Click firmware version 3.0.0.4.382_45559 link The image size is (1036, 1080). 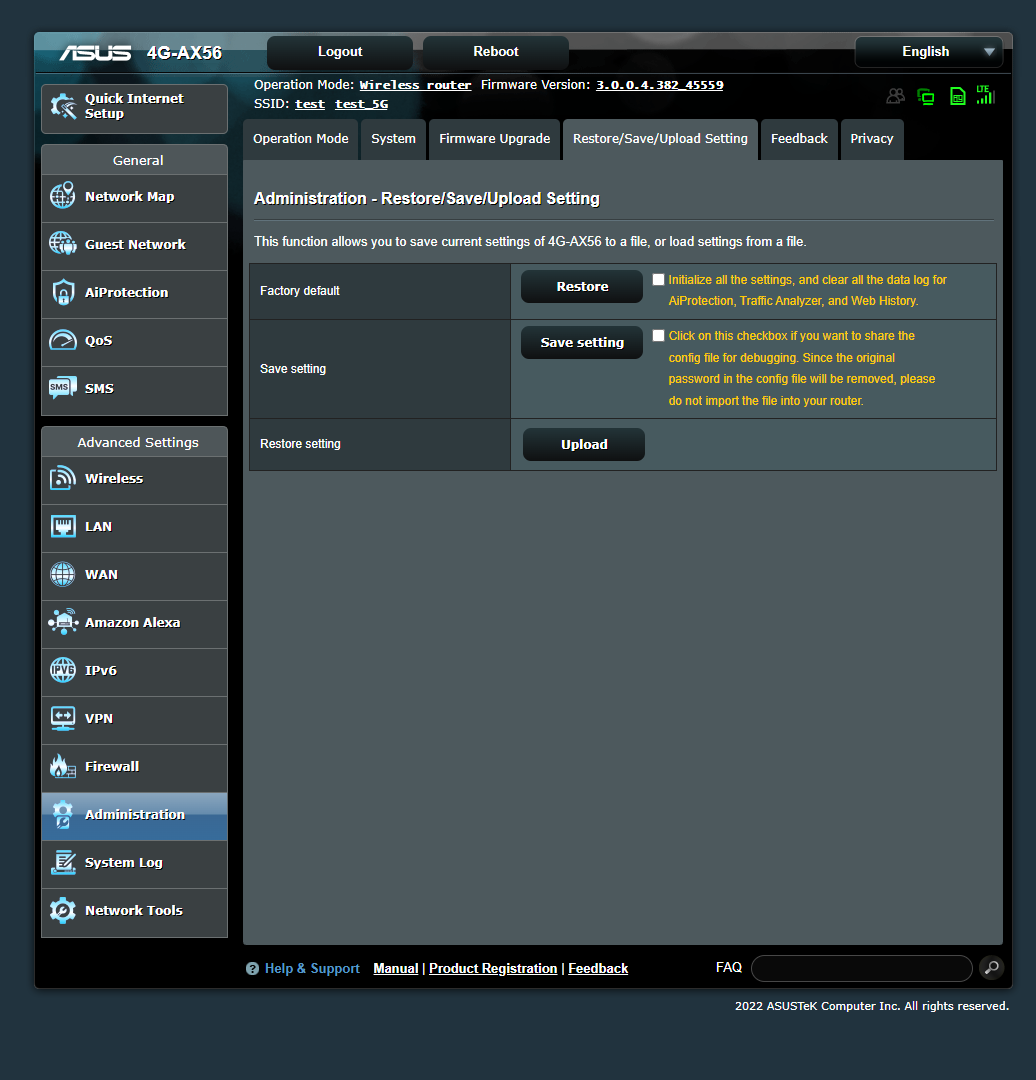(659, 85)
